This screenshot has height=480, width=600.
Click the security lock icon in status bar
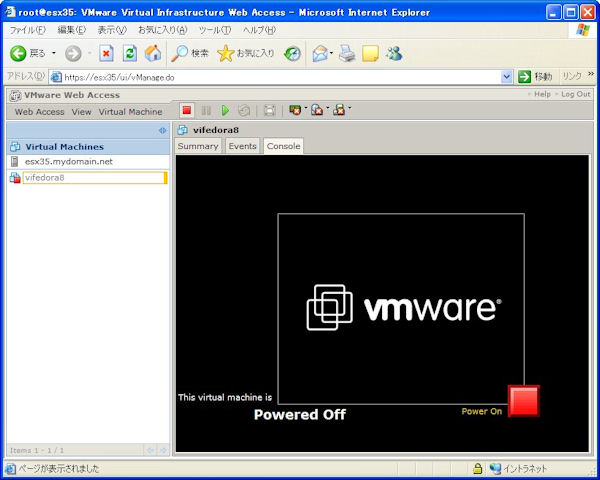(477, 468)
